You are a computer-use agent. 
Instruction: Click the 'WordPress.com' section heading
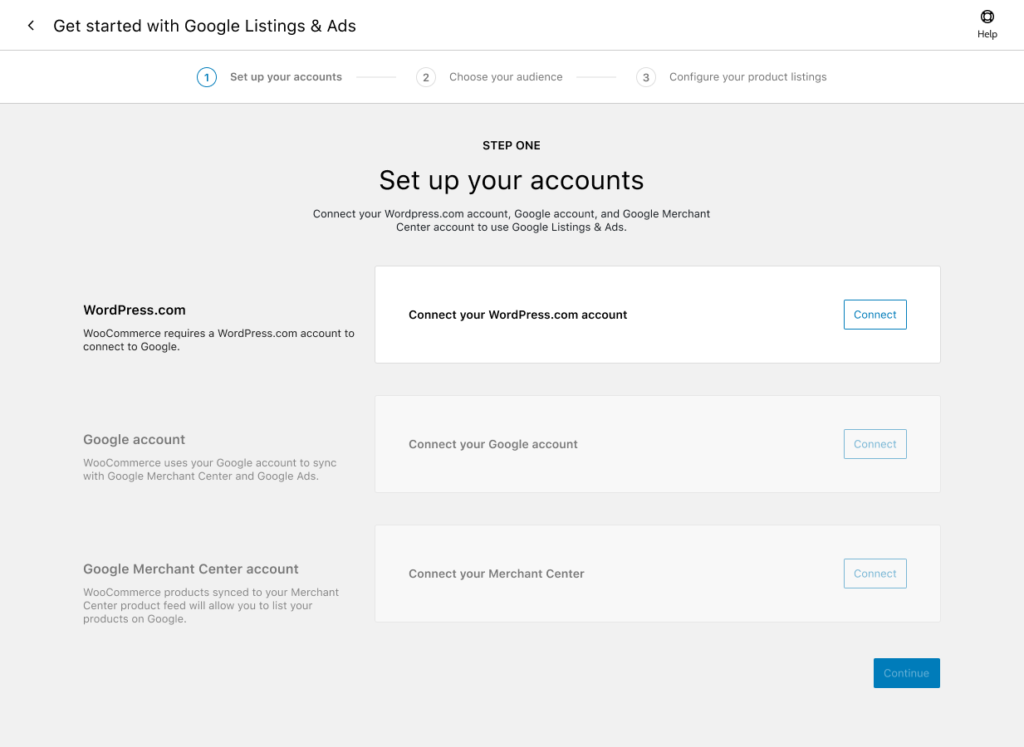135,310
